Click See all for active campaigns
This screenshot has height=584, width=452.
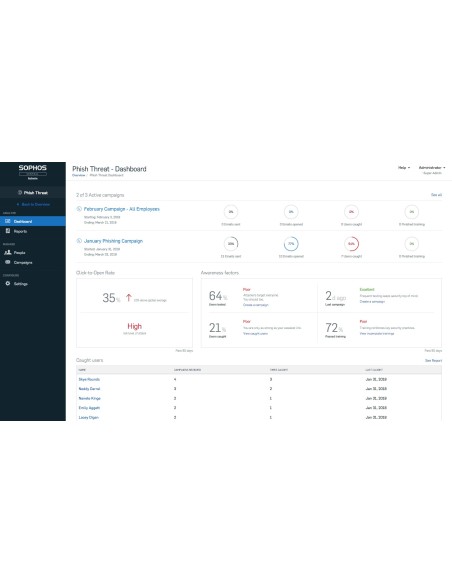pos(436,195)
